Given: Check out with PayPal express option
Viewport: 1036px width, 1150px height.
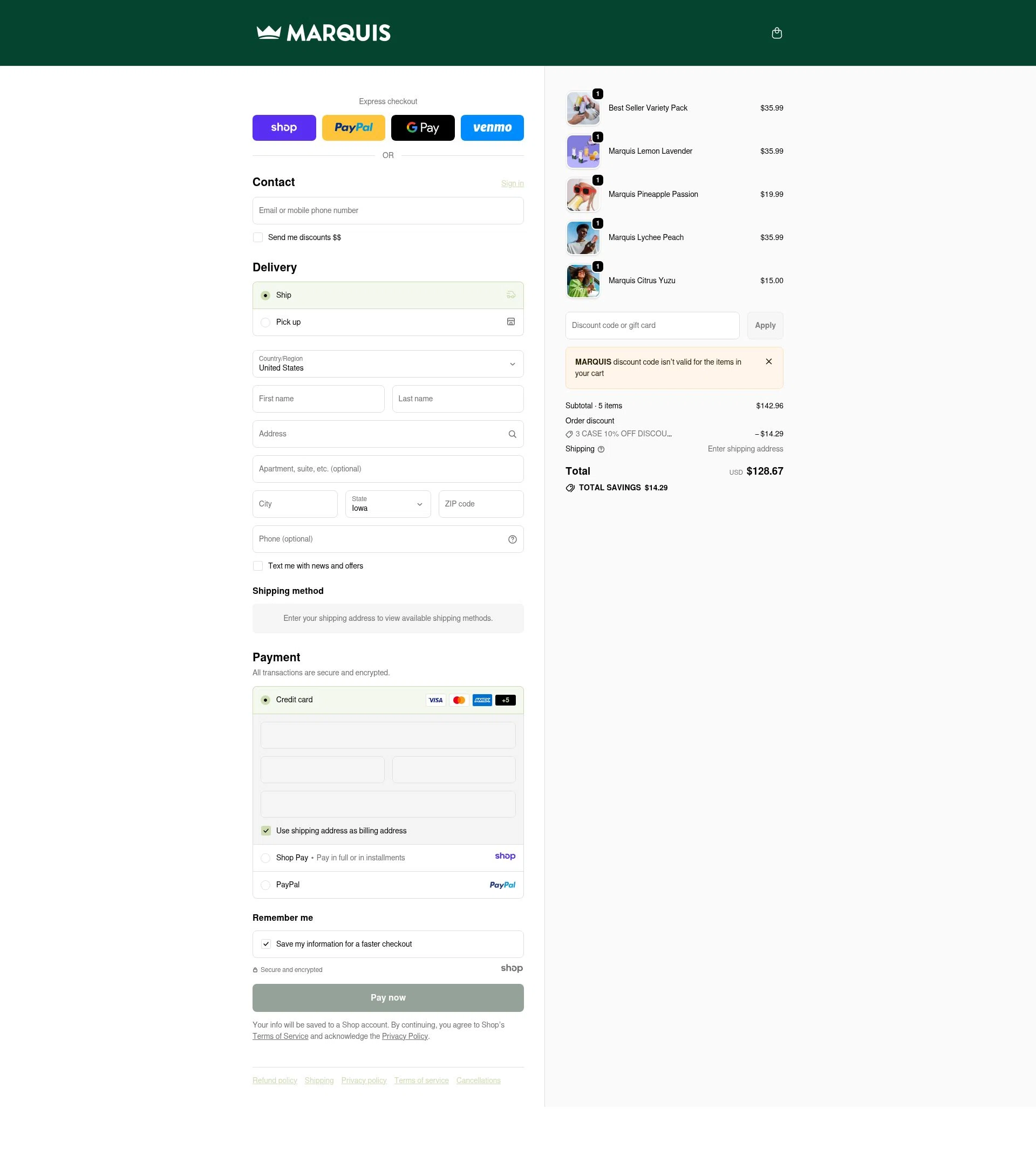Looking at the screenshot, I should point(353,127).
